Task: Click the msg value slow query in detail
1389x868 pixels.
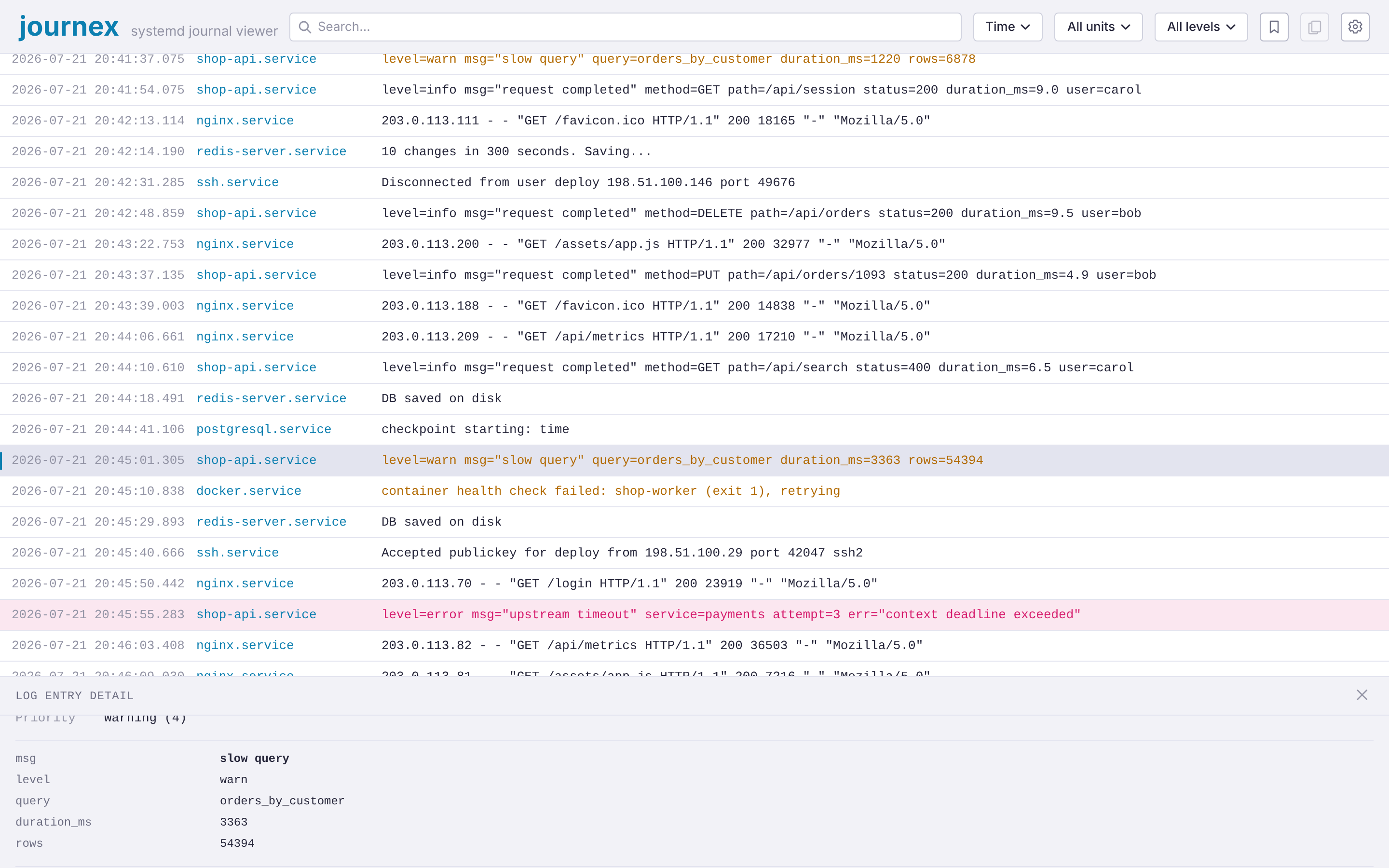Action: 254,759
